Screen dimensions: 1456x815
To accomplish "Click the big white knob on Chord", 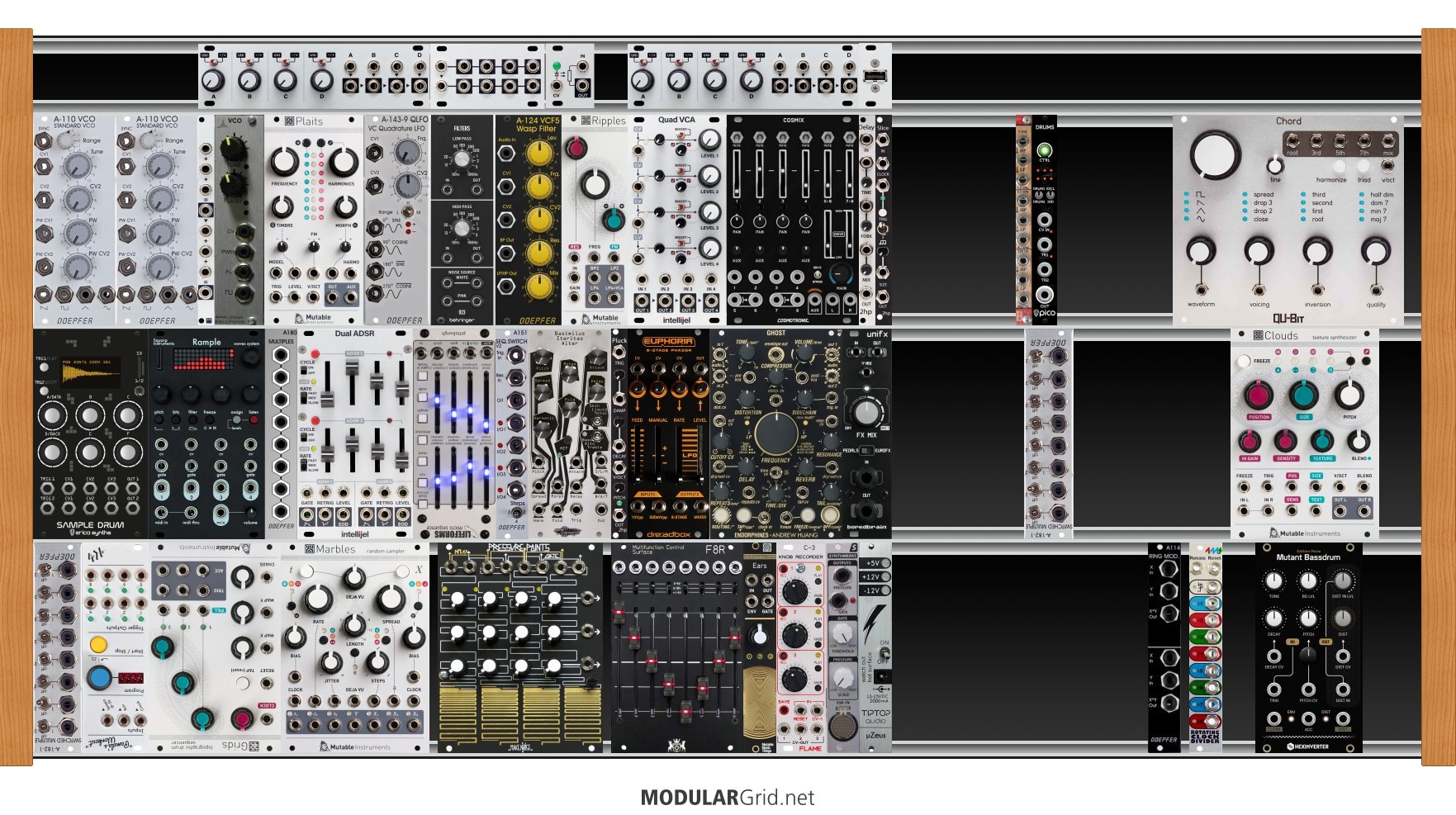I will (x=1215, y=154).
